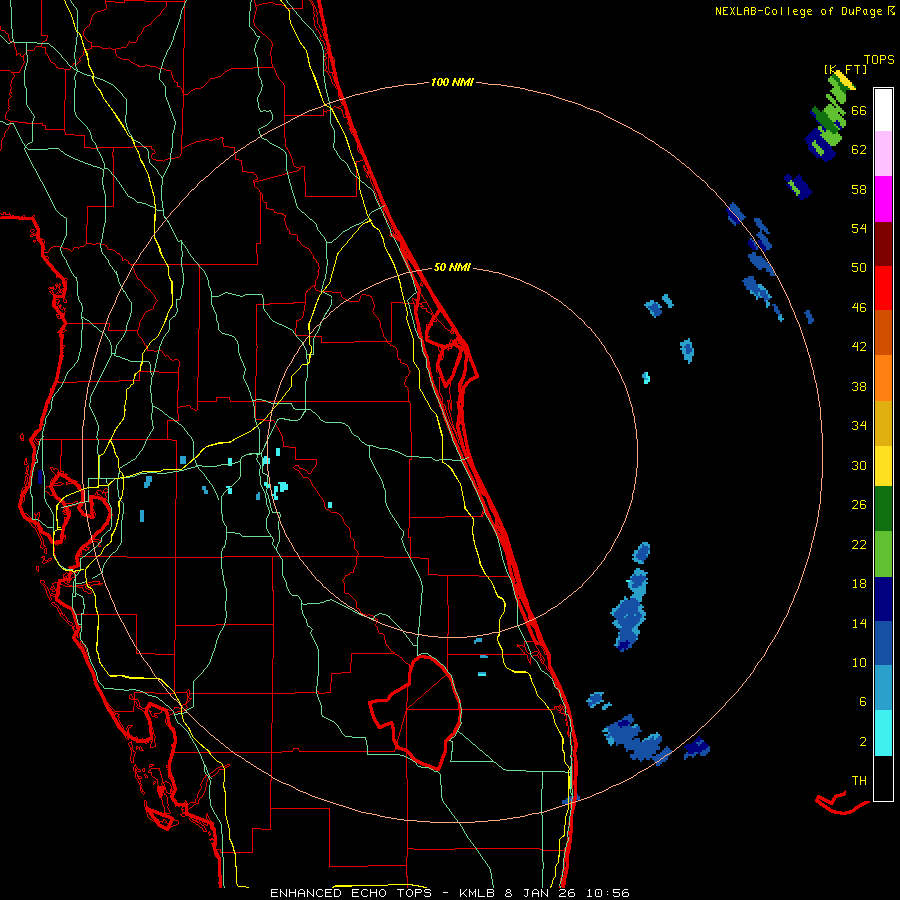Select the "66" scale value
Image resolution: width=900 pixels, height=900 pixels.
coord(859,110)
